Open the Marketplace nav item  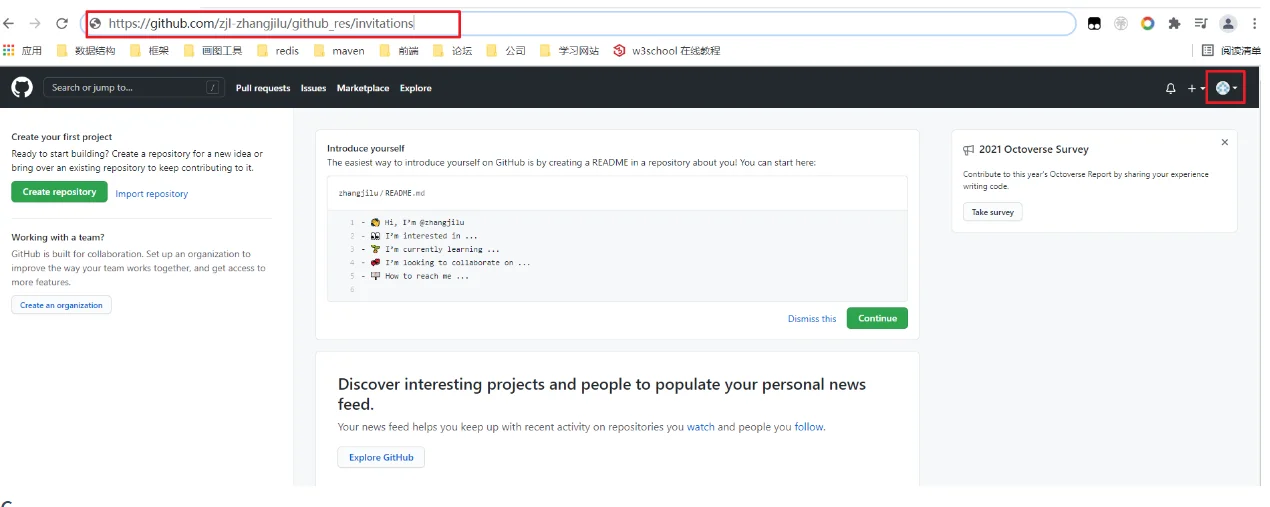coord(363,88)
